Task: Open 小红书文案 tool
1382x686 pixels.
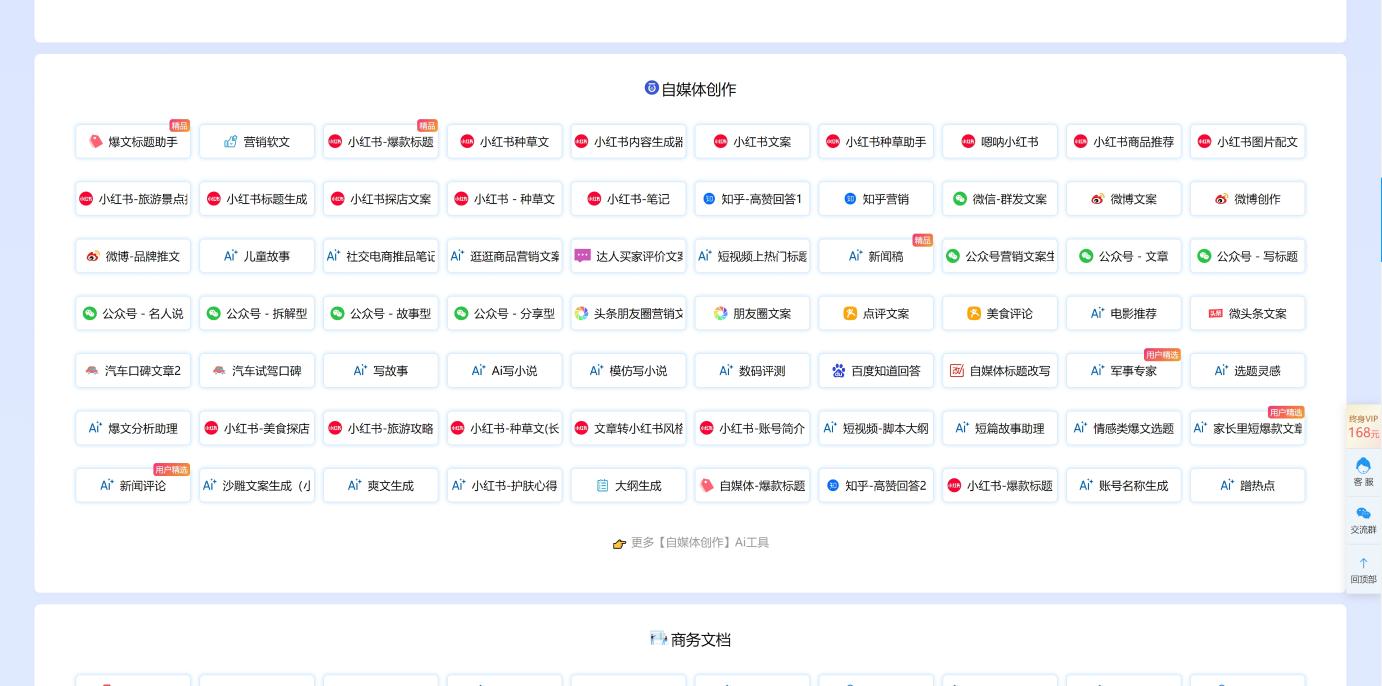Action: (x=753, y=142)
